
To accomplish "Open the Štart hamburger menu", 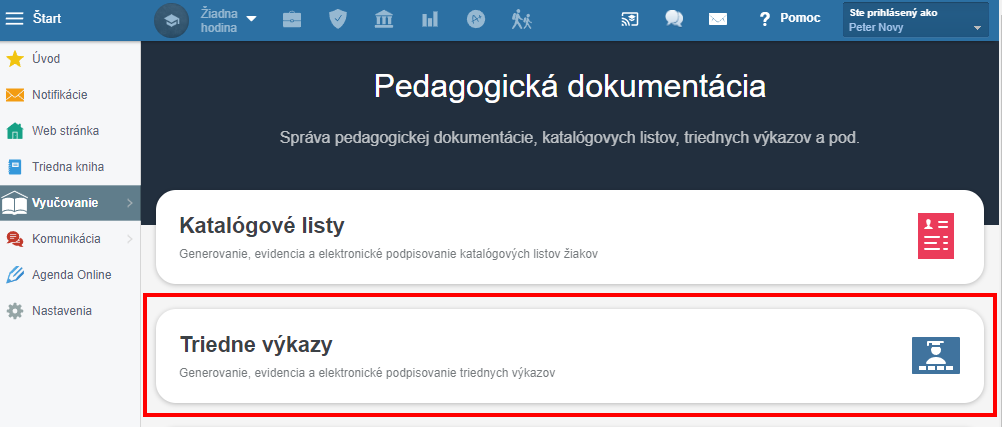I will click(16, 18).
